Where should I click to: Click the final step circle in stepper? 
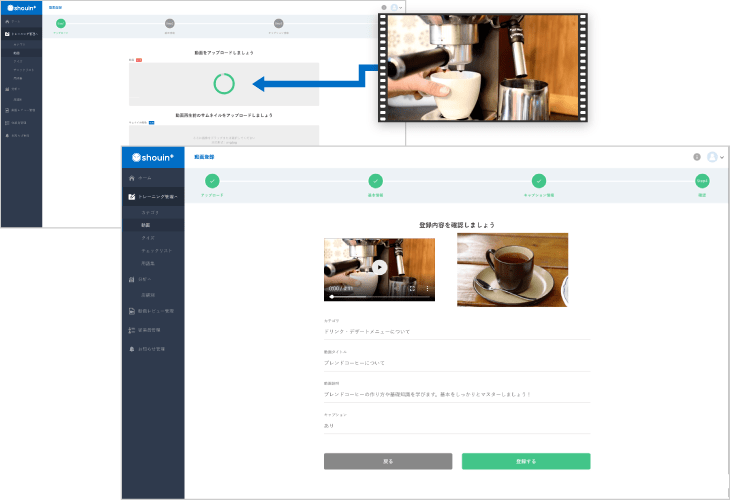coord(702,181)
